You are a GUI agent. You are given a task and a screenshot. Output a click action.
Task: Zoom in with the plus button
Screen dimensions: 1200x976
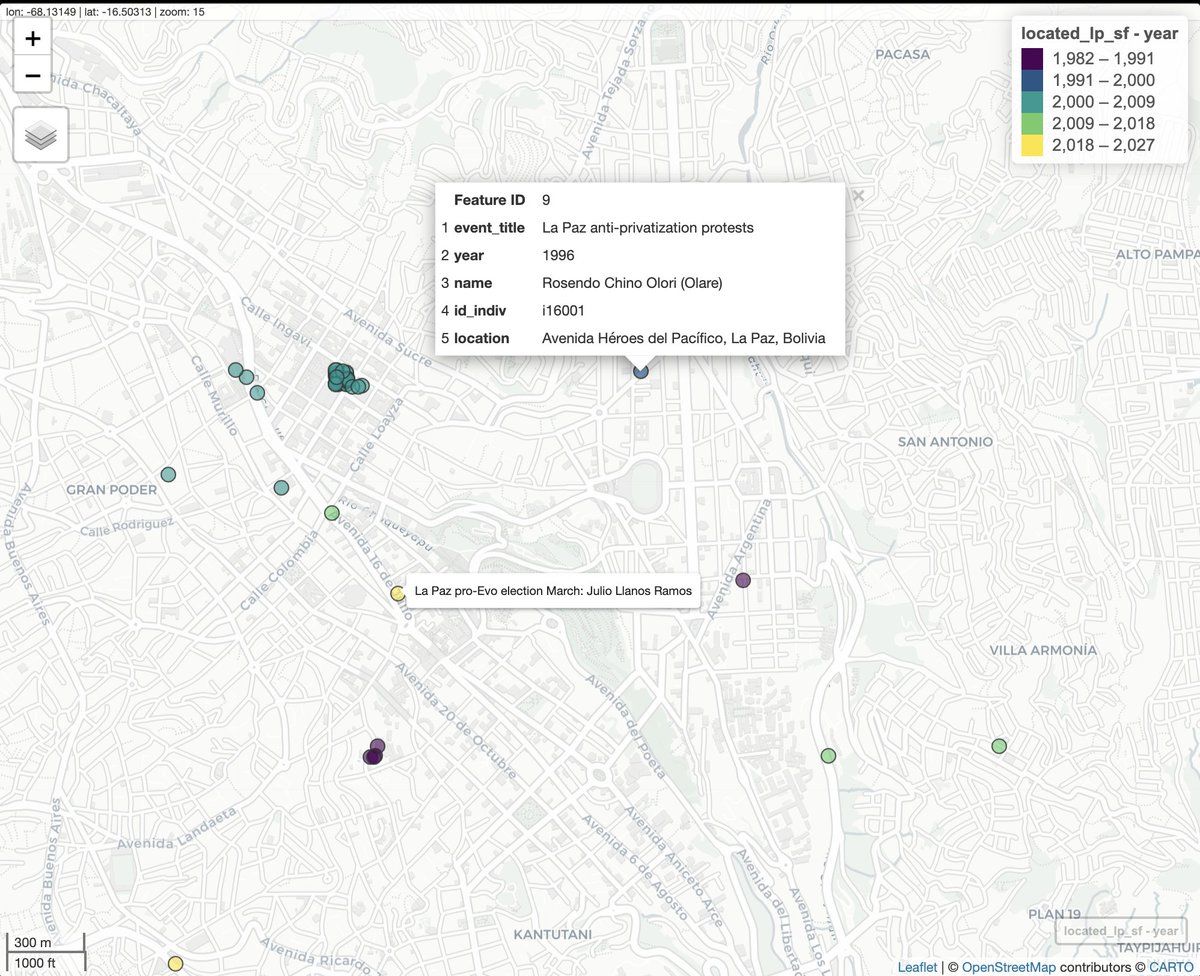click(33, 39)
